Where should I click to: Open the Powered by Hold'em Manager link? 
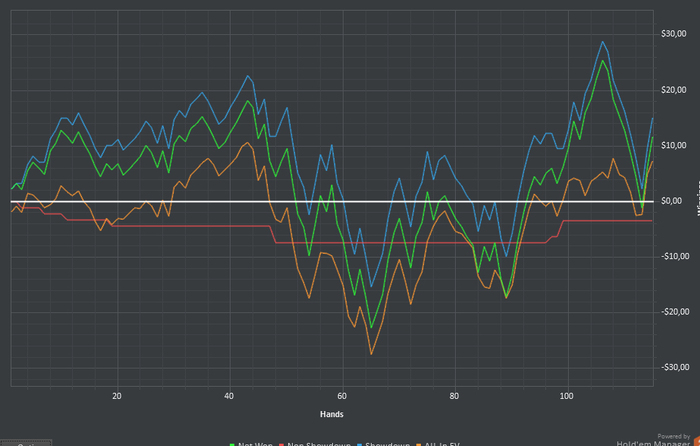pyautogui.click(x=653, y=440)
